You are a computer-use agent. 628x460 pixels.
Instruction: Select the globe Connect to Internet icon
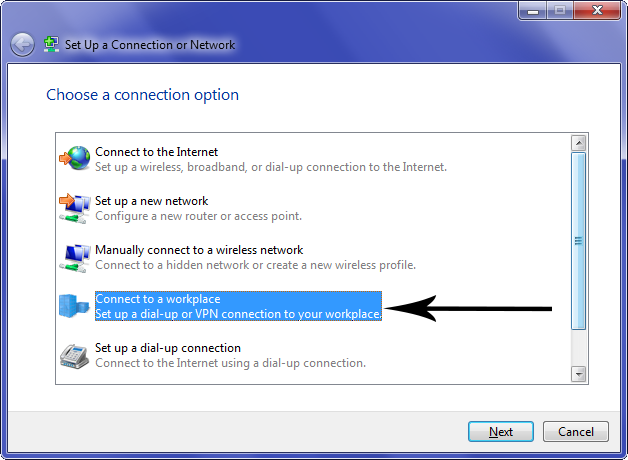[75, 158]
